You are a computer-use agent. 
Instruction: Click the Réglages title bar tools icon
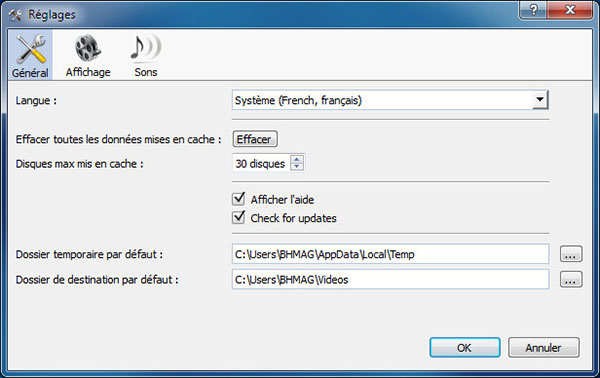click(16, 15)
